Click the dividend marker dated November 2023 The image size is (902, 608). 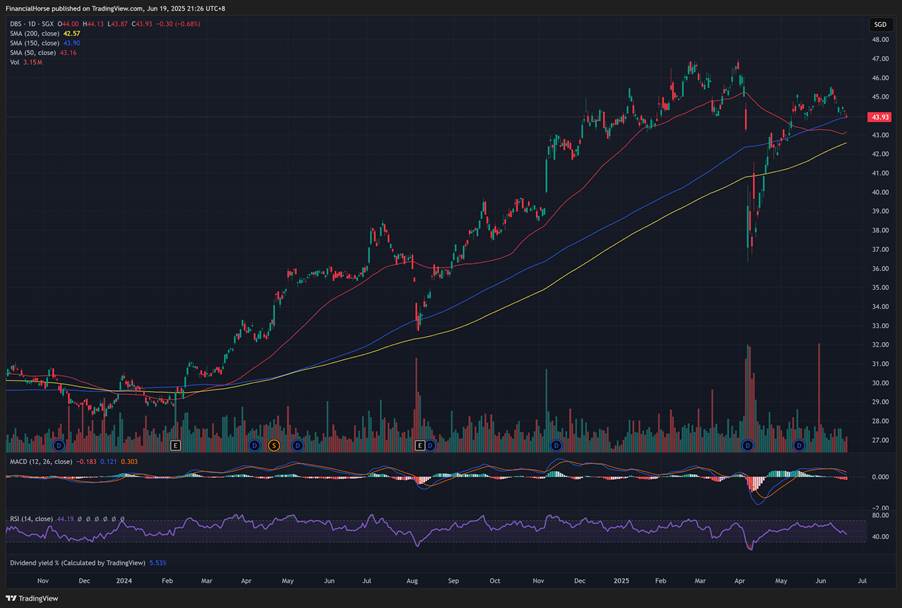(59, 445)
